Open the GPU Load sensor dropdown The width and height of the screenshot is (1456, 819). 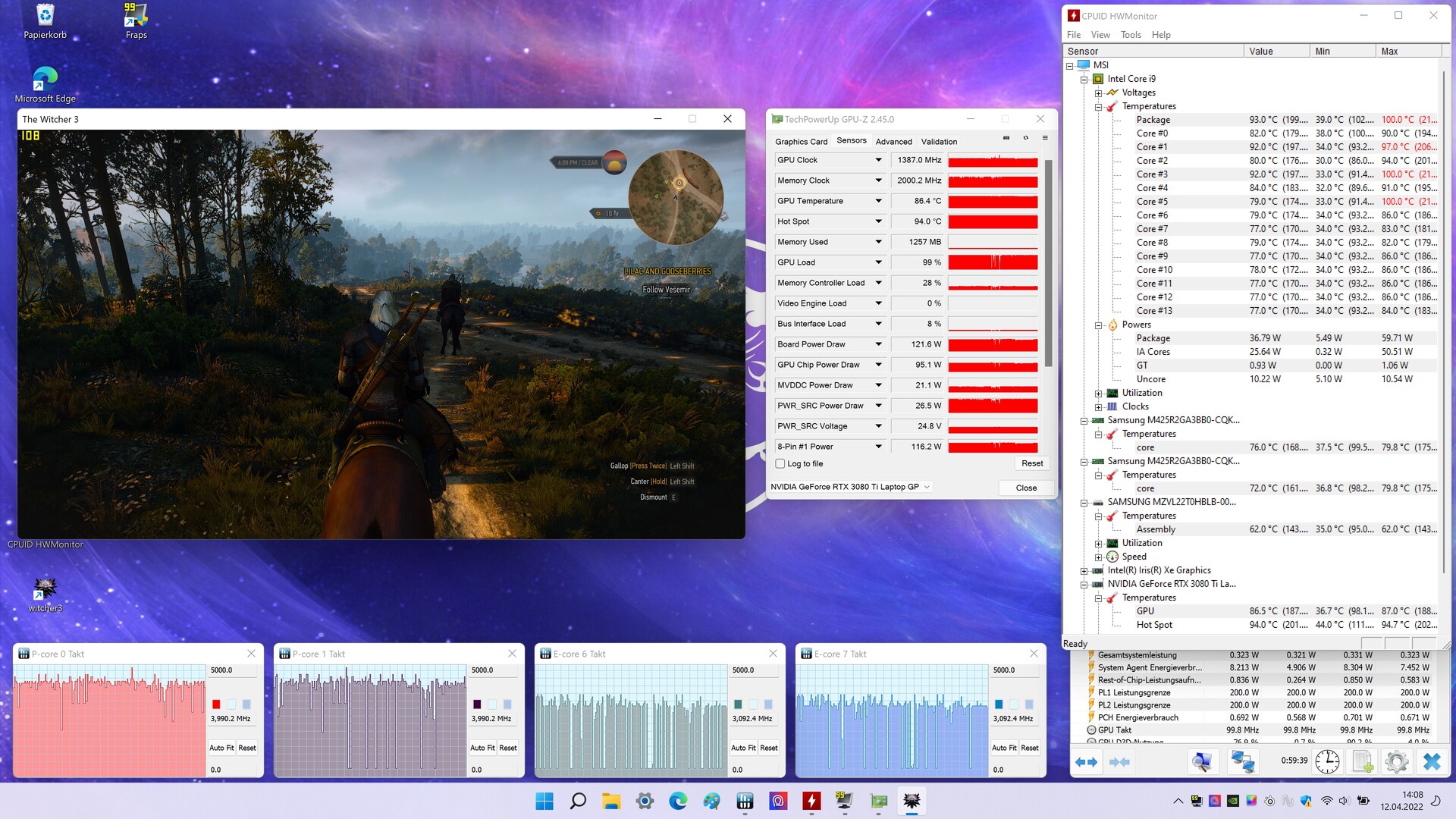point(878,262)
